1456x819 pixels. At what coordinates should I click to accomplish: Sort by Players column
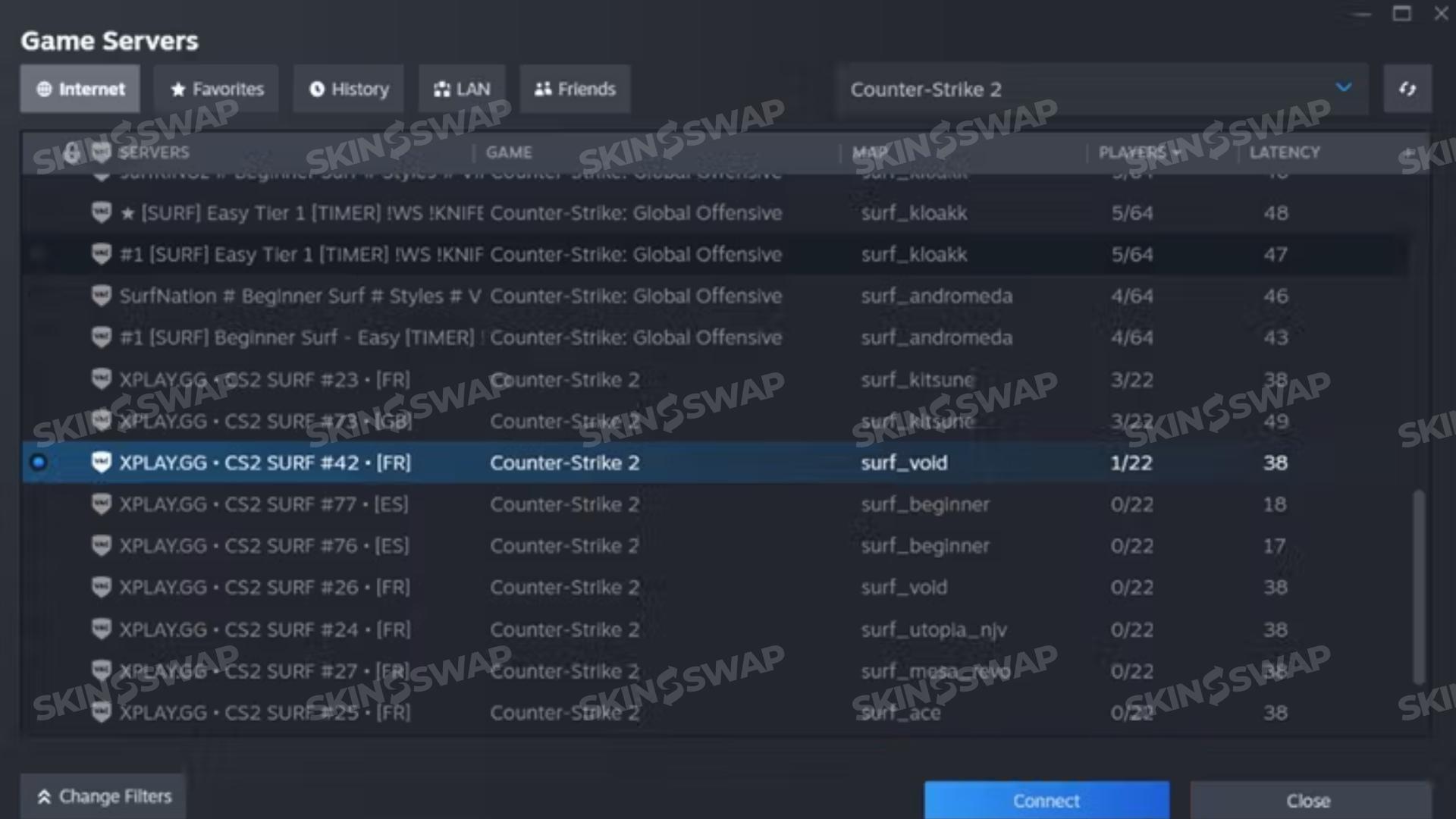pyautogui.click(x=1139, y=152)
